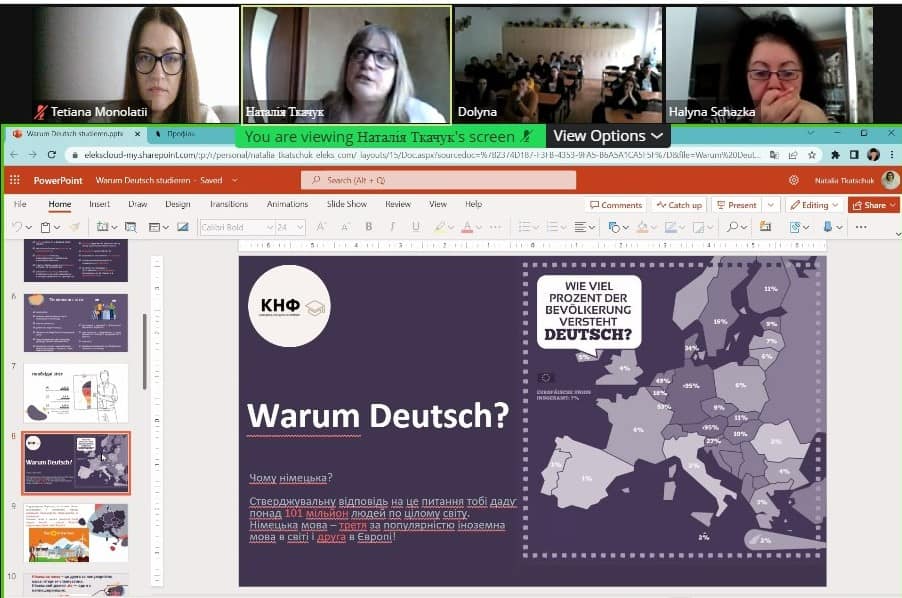Expand Zoom View Options menu
The height and width of the screenshot is (598, 902).
click(608, 136)
